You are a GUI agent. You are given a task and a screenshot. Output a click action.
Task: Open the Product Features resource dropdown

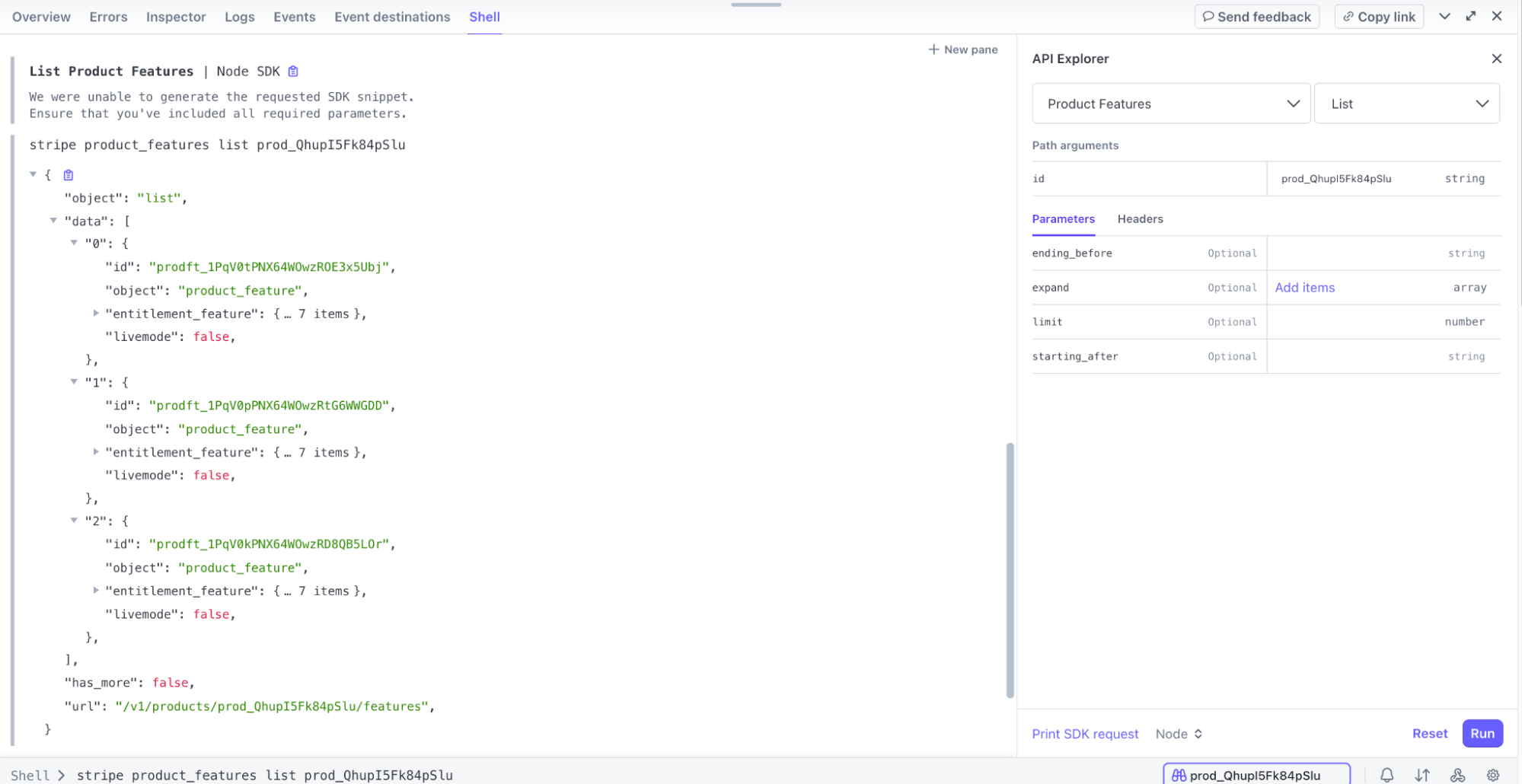pyautogui.click(x=1170, y=104)
